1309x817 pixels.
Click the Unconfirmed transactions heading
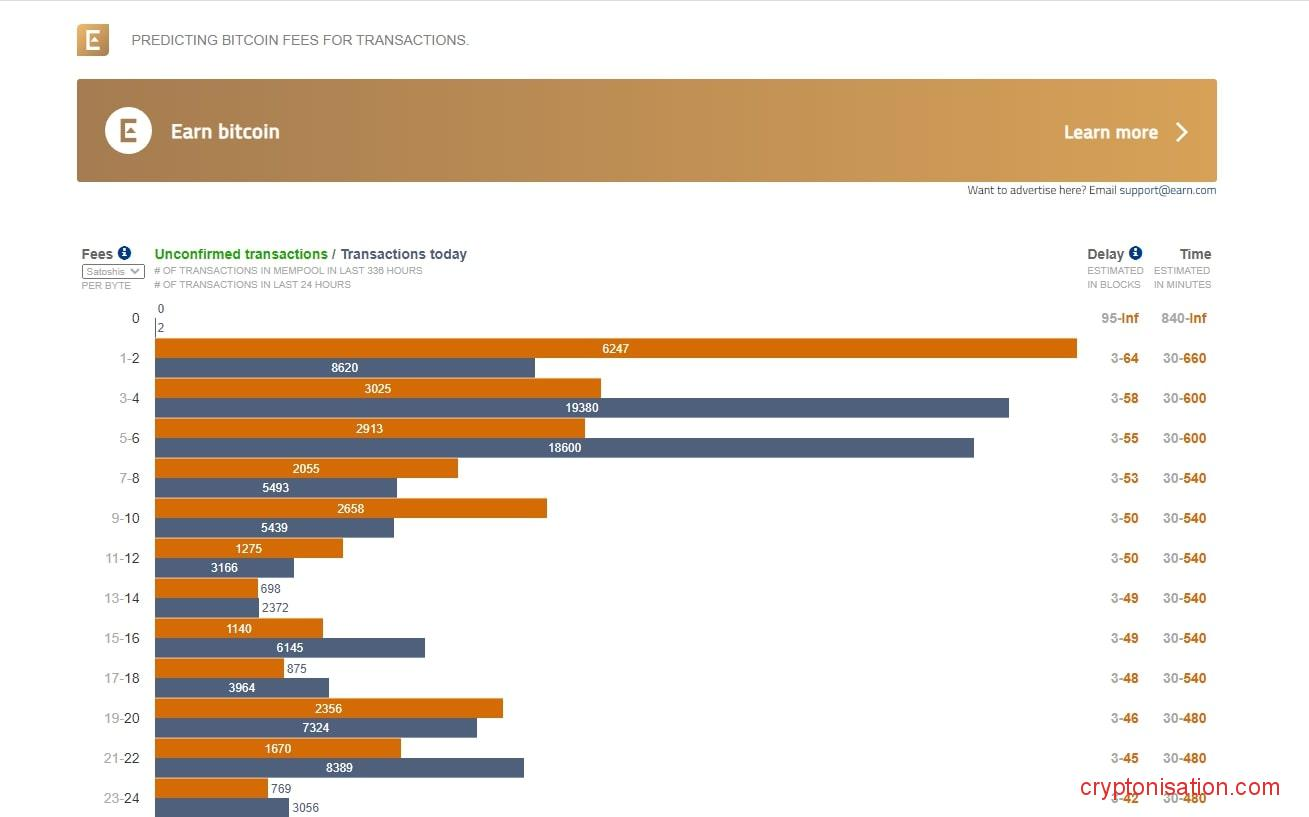point(241,254)
